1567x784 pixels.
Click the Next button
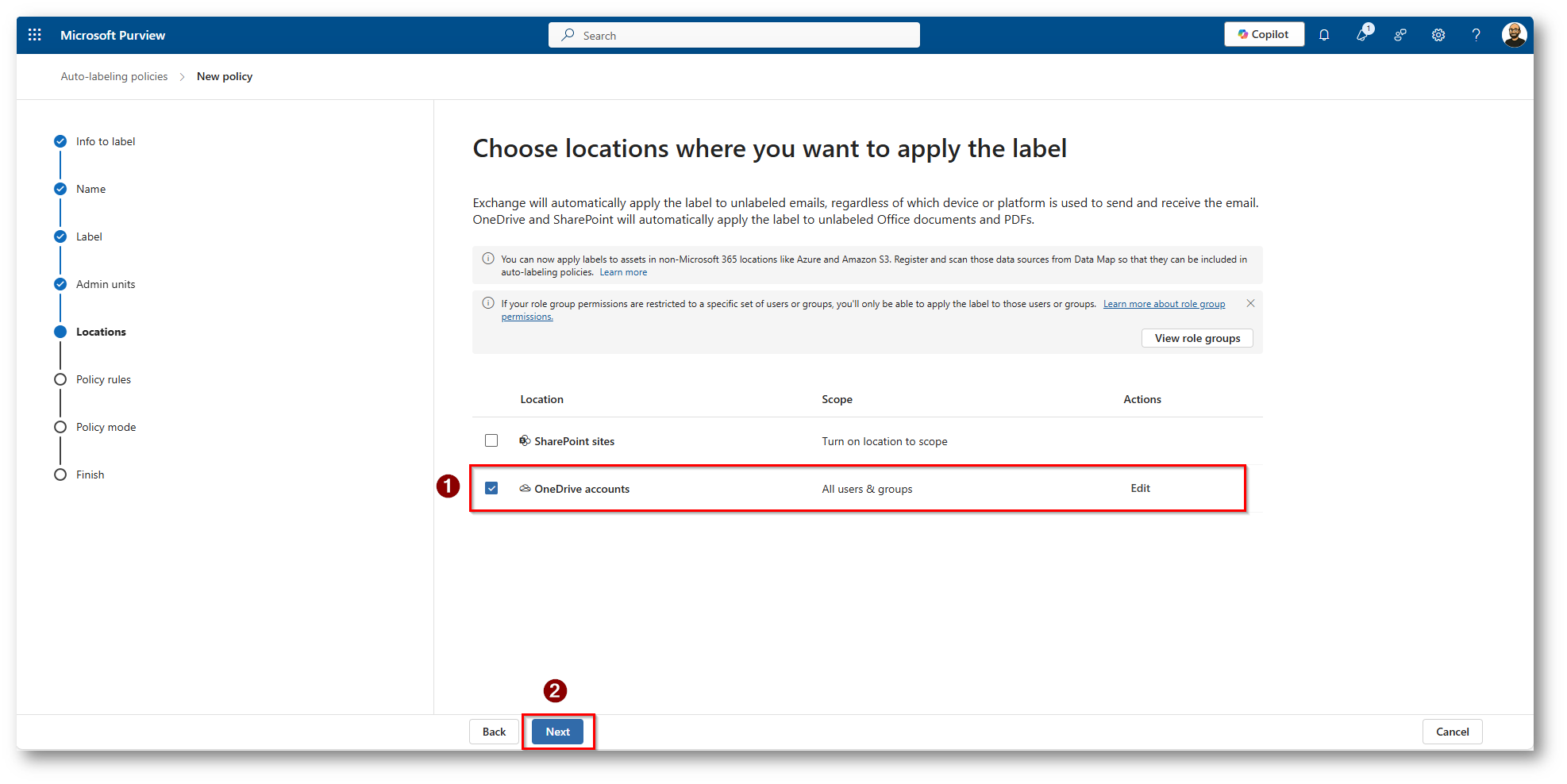tap(557, 732)
